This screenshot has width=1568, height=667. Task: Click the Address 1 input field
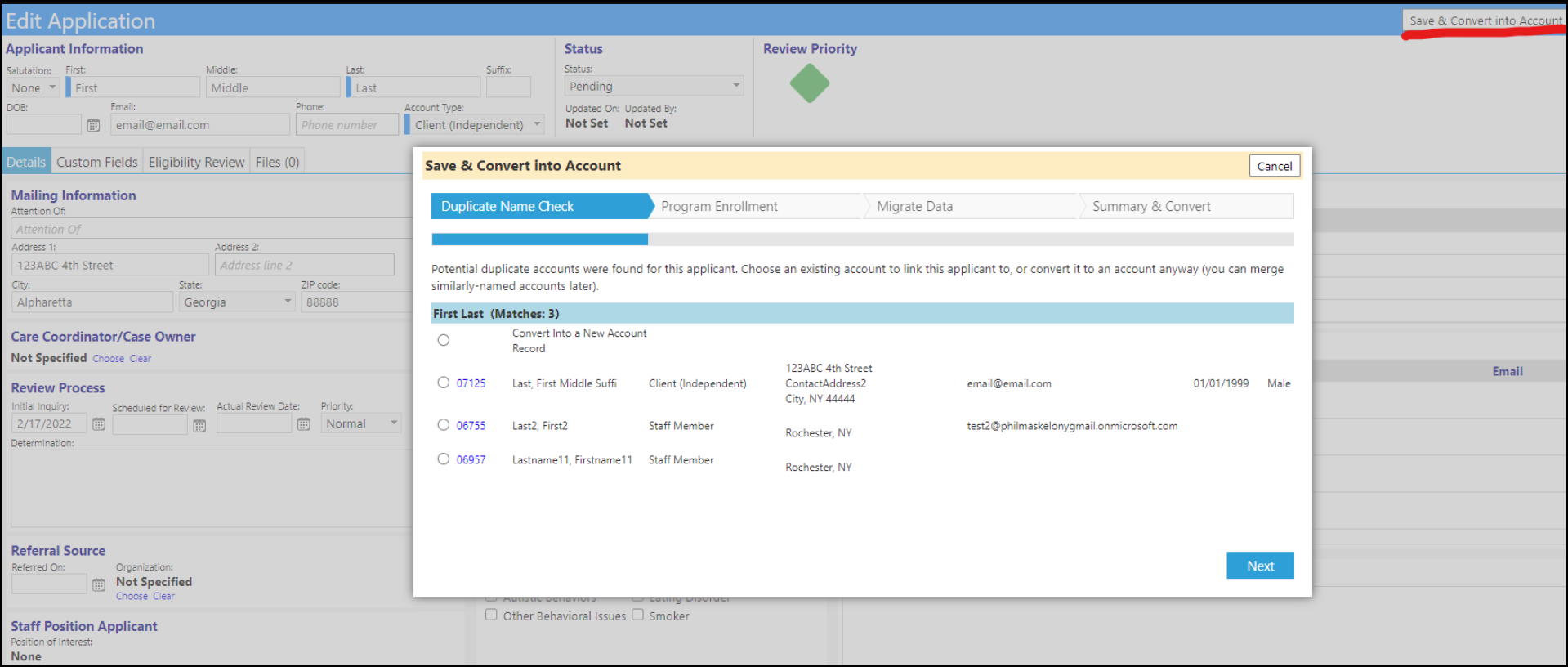(110, 265)
